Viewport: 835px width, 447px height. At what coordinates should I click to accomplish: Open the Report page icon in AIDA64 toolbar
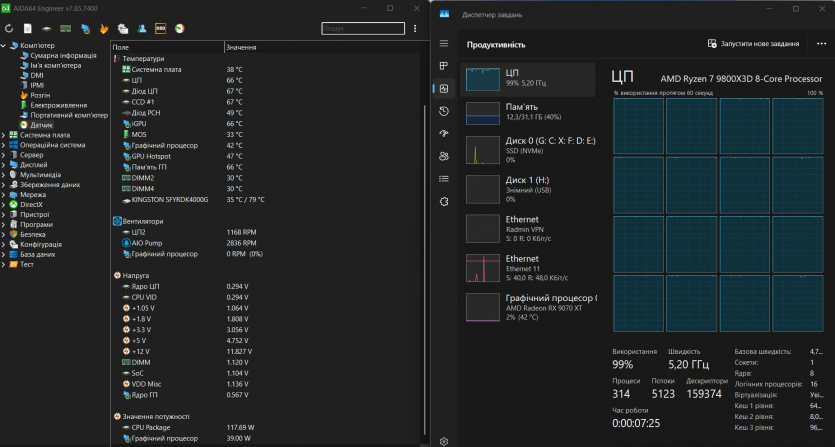point(28,28)
